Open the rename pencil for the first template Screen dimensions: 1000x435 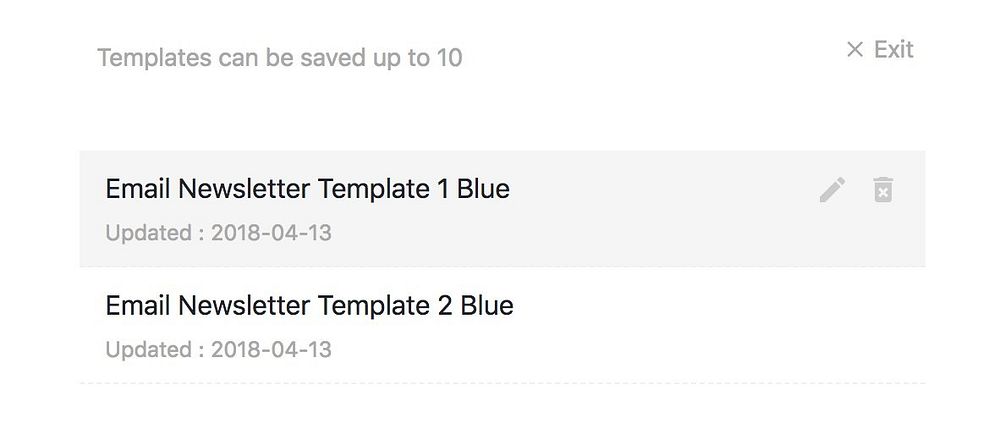[832, 190]
